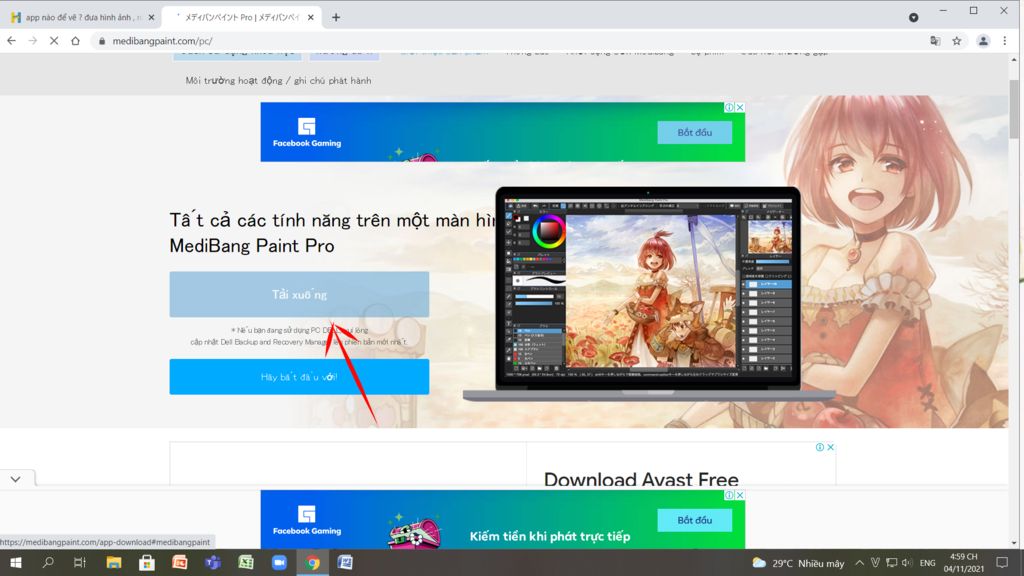Open Microsoft Teams from the taskbar
The height and width of the screenshot is (576, 1024).
click(x=213, y=562)
